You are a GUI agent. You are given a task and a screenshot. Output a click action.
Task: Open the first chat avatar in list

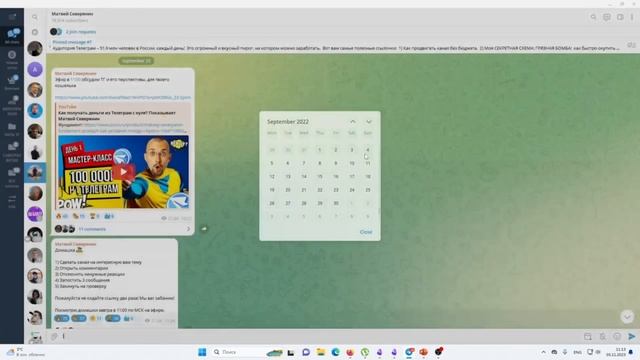coord(35,49)
